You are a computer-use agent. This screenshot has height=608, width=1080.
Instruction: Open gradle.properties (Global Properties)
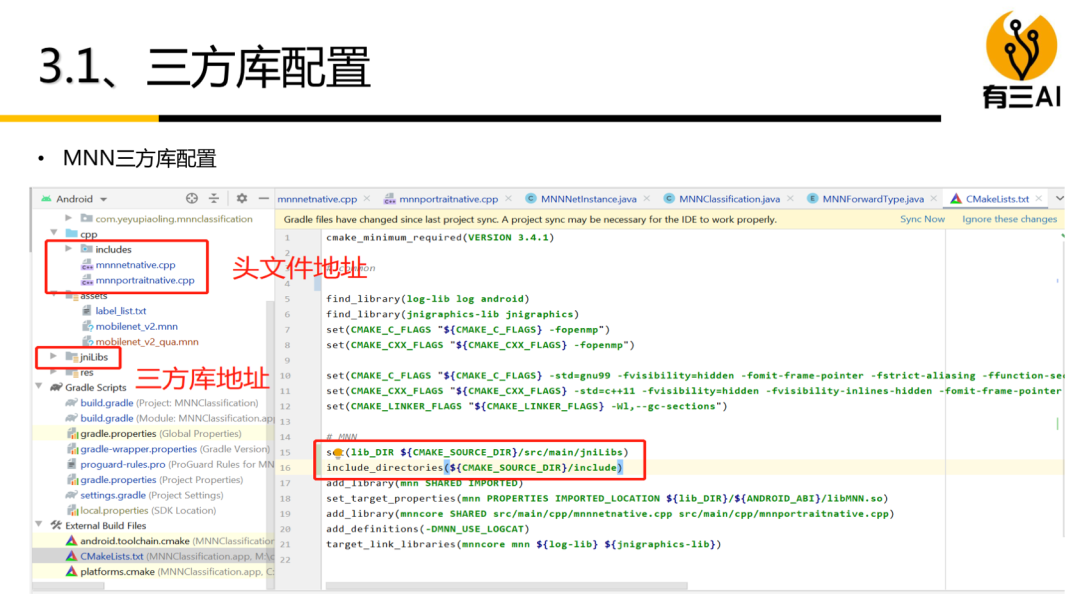tap(160, 434)
